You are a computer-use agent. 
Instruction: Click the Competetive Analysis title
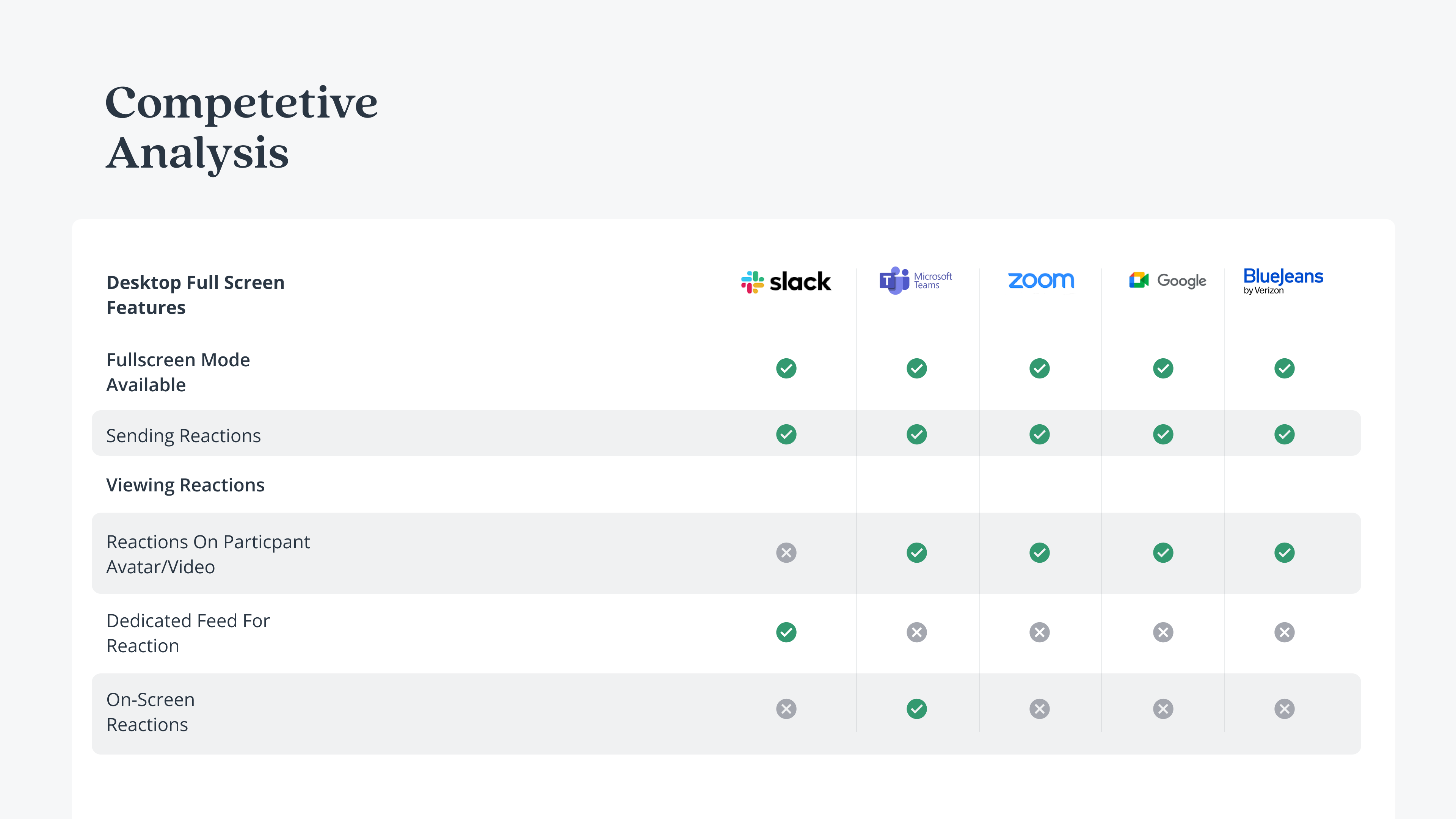tap(242, 128)
